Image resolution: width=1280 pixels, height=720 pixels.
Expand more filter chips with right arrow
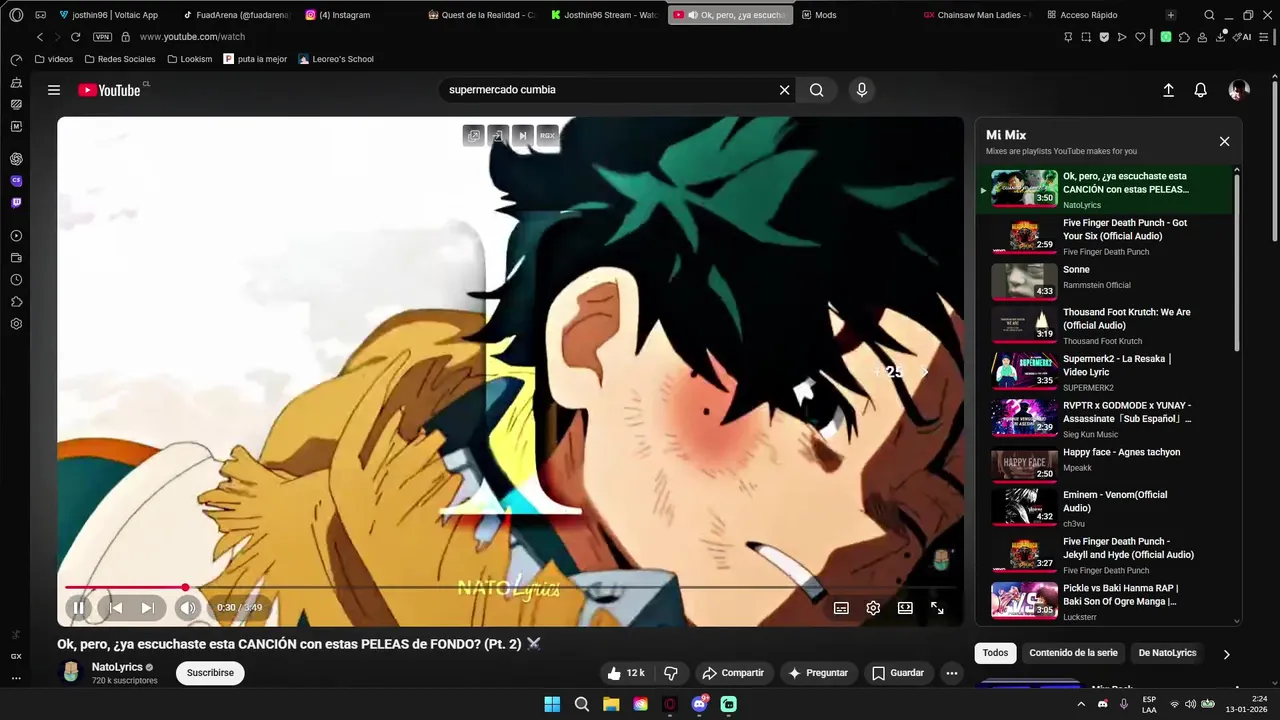(1226, 654)
